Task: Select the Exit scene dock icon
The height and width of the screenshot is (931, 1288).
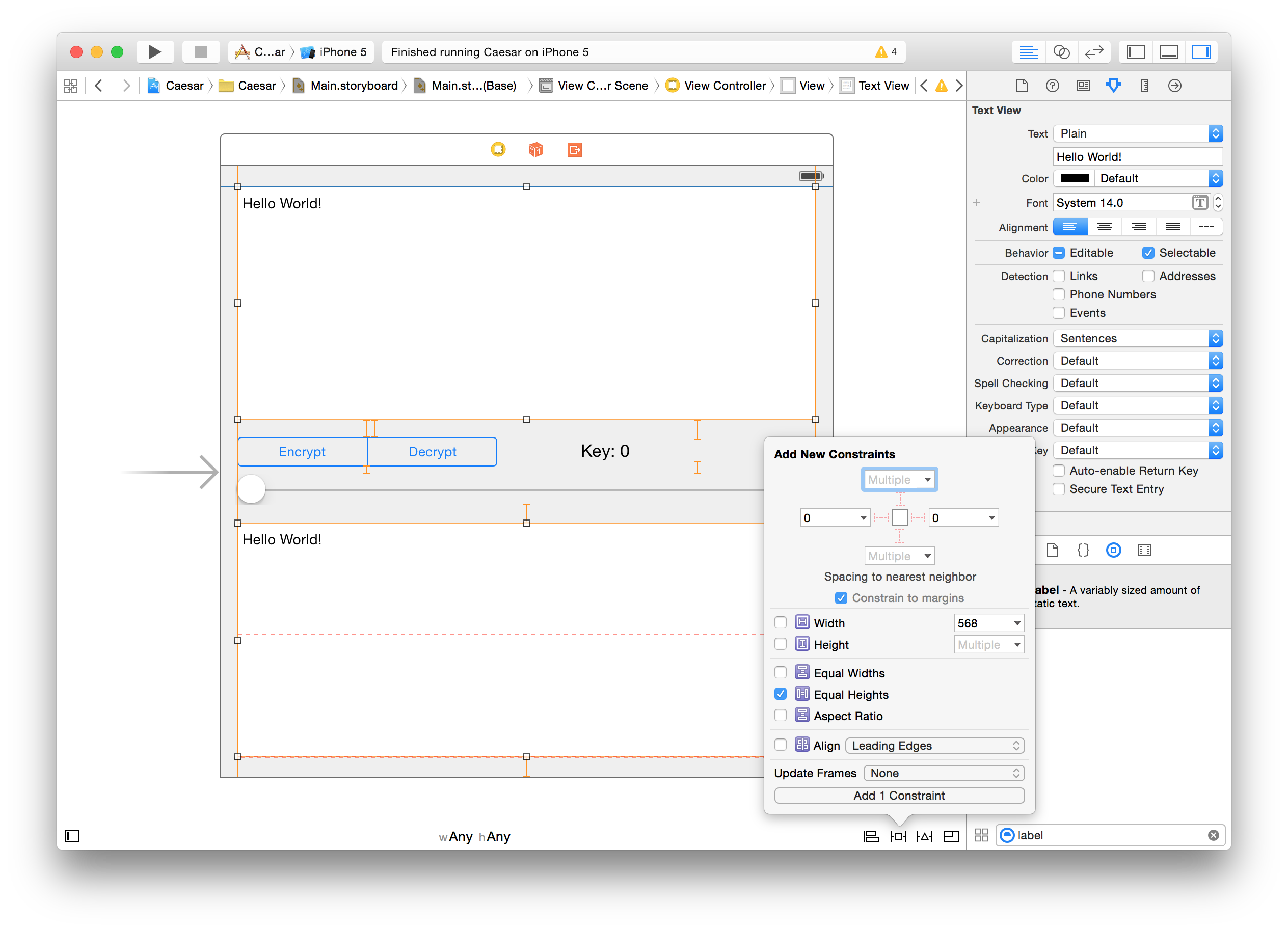Action: 575,149
